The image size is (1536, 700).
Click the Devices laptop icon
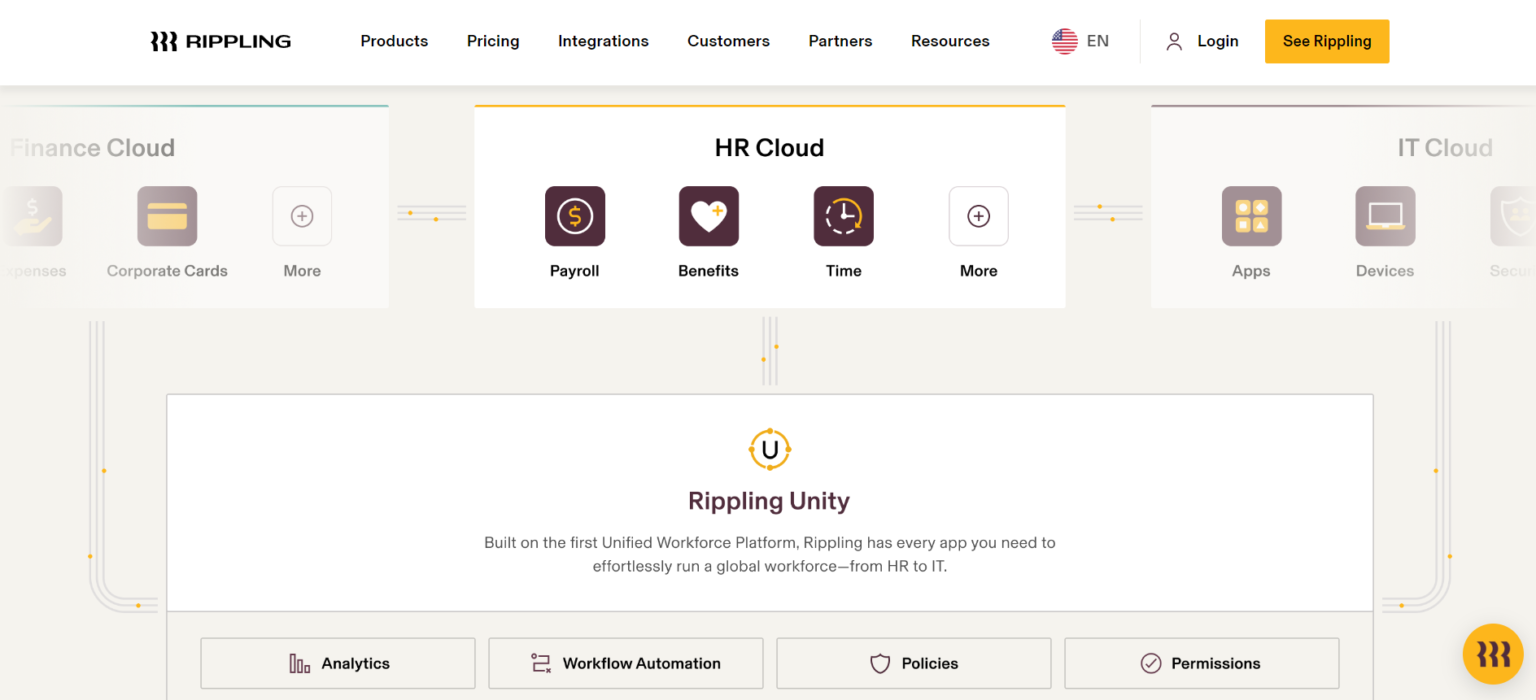[x=1385, y=216]
